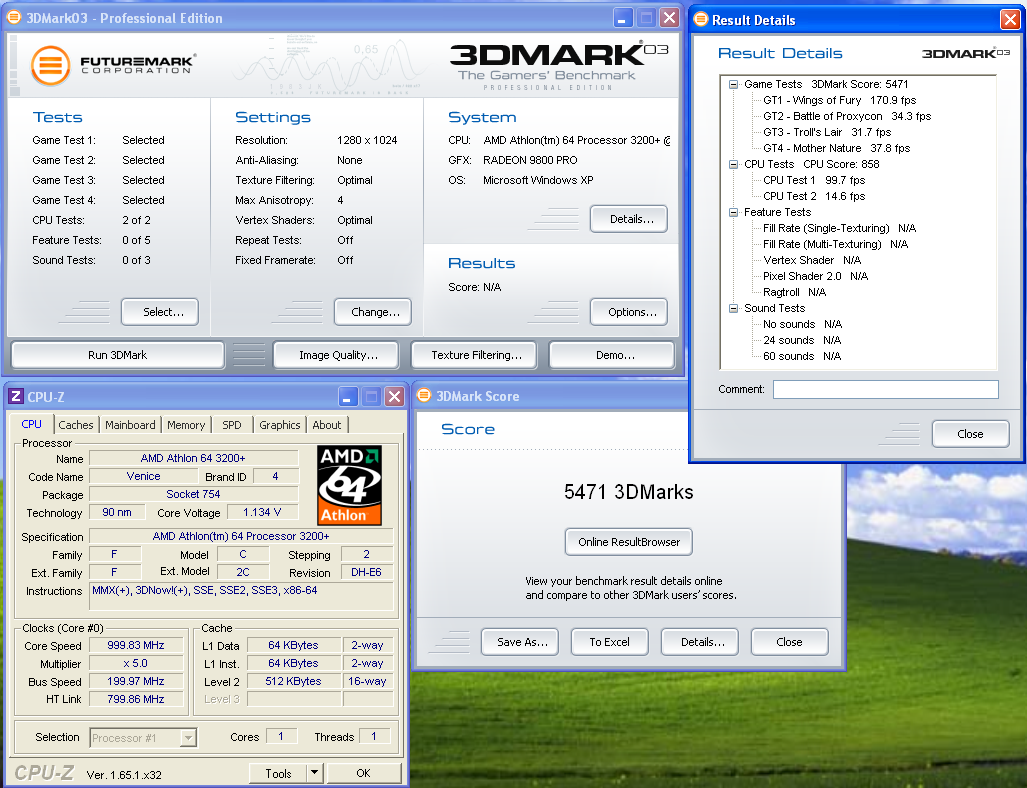This screenshot has width=1027, height=788.
Task: Open the Processor selection dropdown in CPU-Z
Action: tap(188, 738)
